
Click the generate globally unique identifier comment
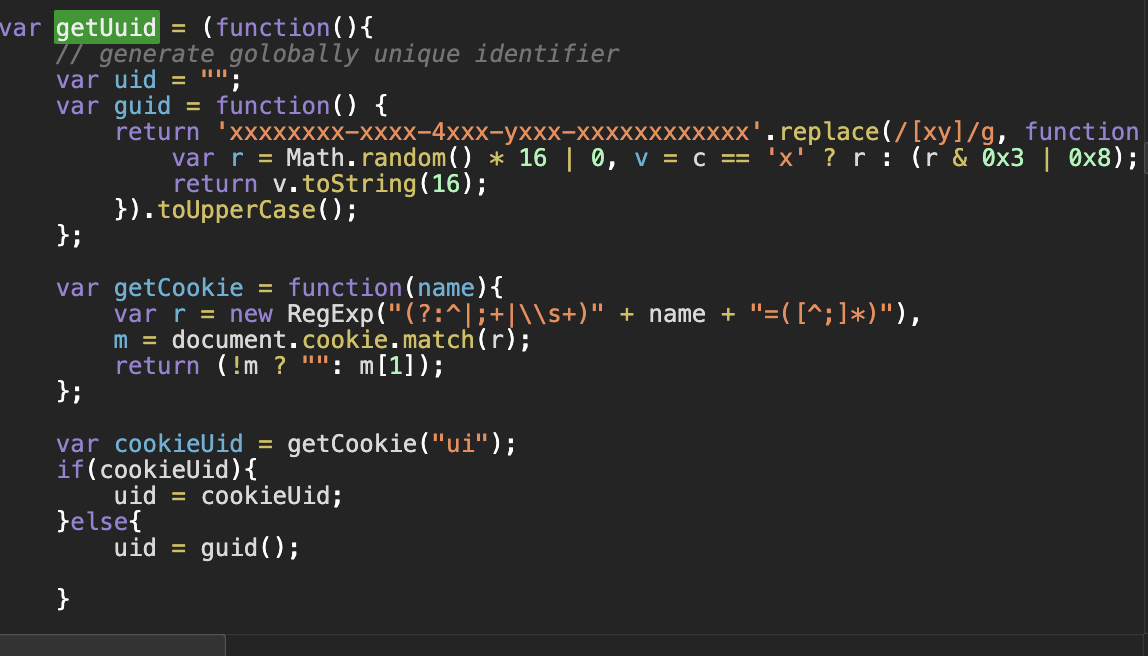coord(335,53)
